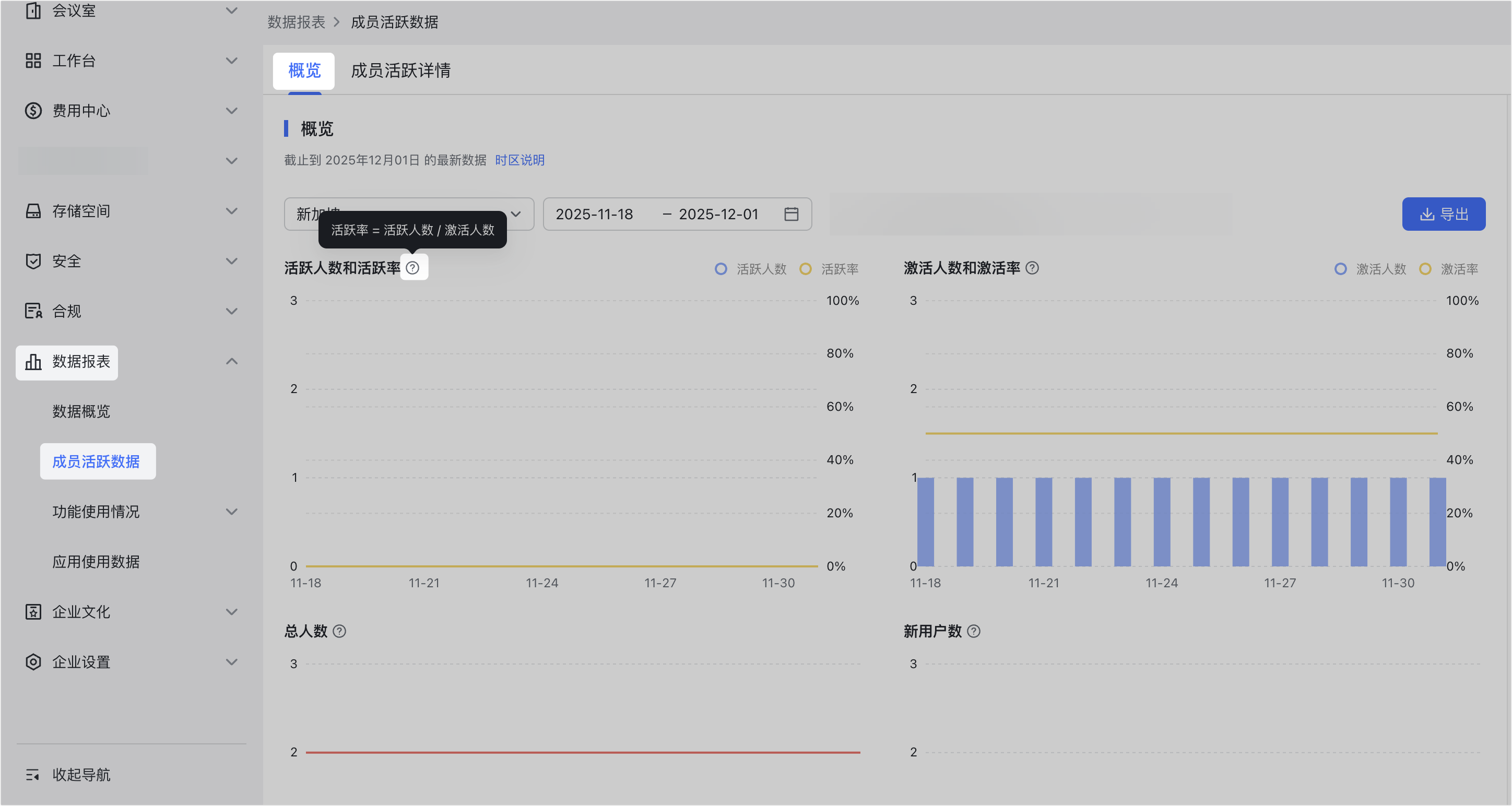Click 收起导航 to collapse sidebar
Image resolution: width=1512 pixels, height=806 pixels.
click(x=81, y=774)
